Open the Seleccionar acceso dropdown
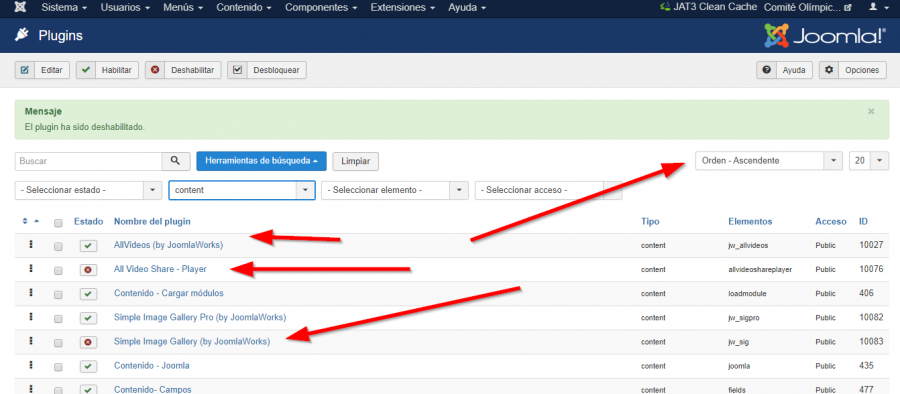 (x=548, y=190)
